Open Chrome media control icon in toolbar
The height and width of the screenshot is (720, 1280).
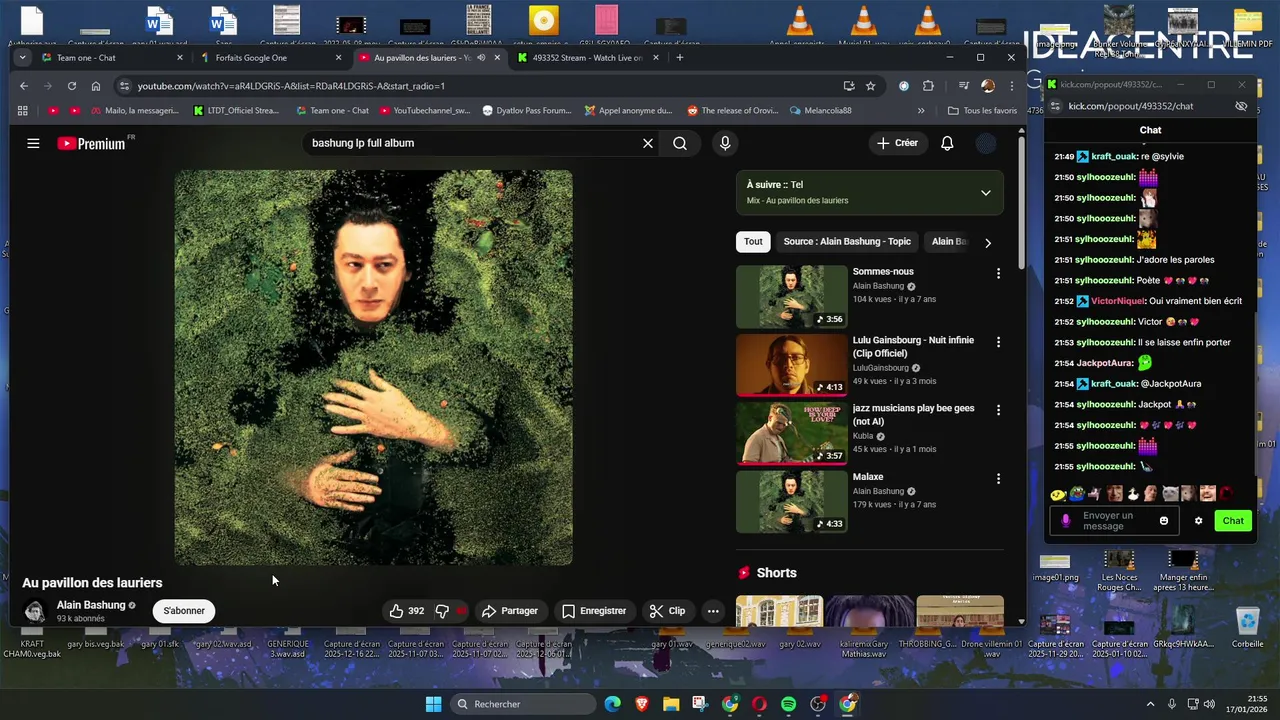click(x=963, y=86)
